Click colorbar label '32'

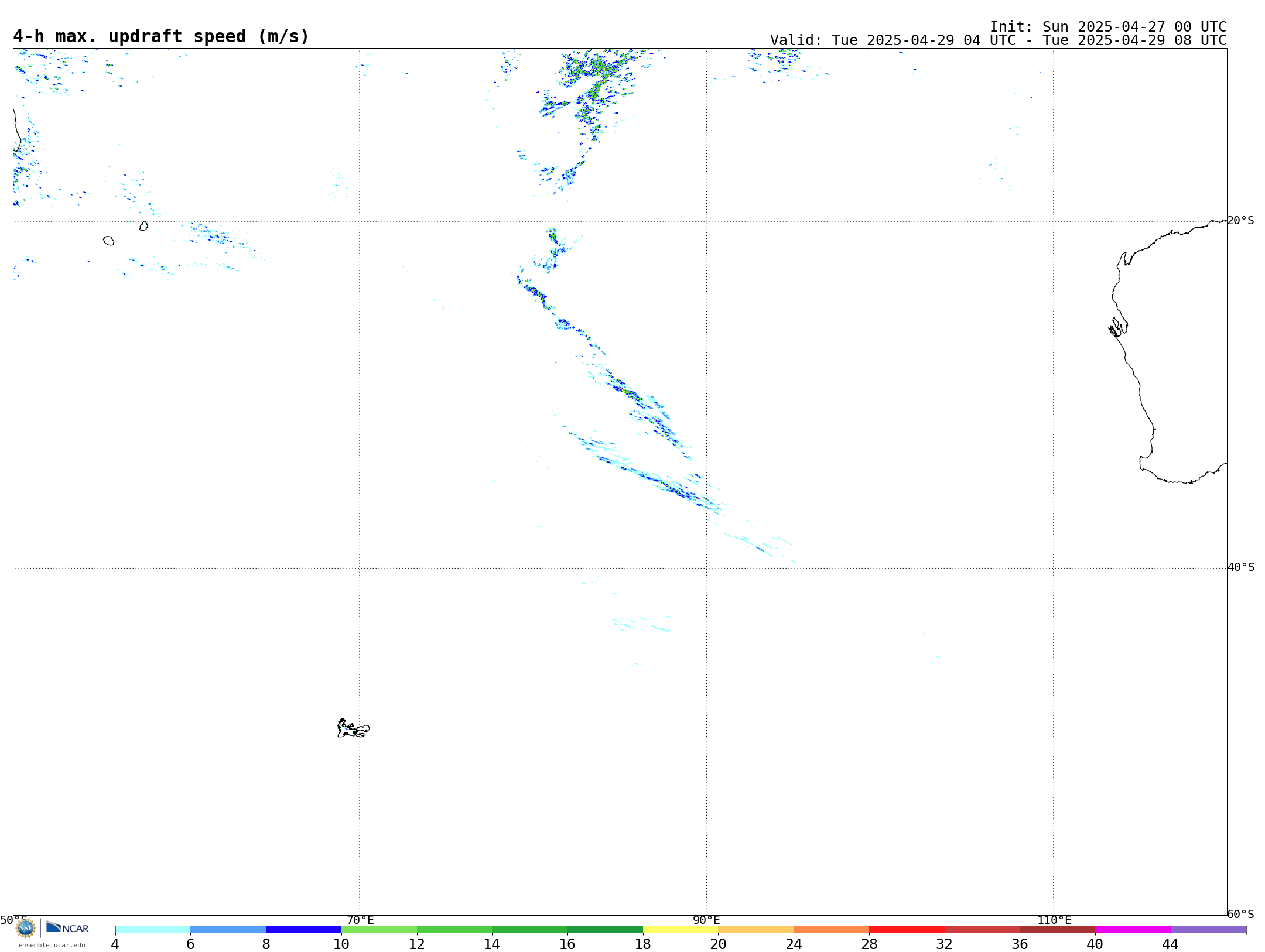945,944
